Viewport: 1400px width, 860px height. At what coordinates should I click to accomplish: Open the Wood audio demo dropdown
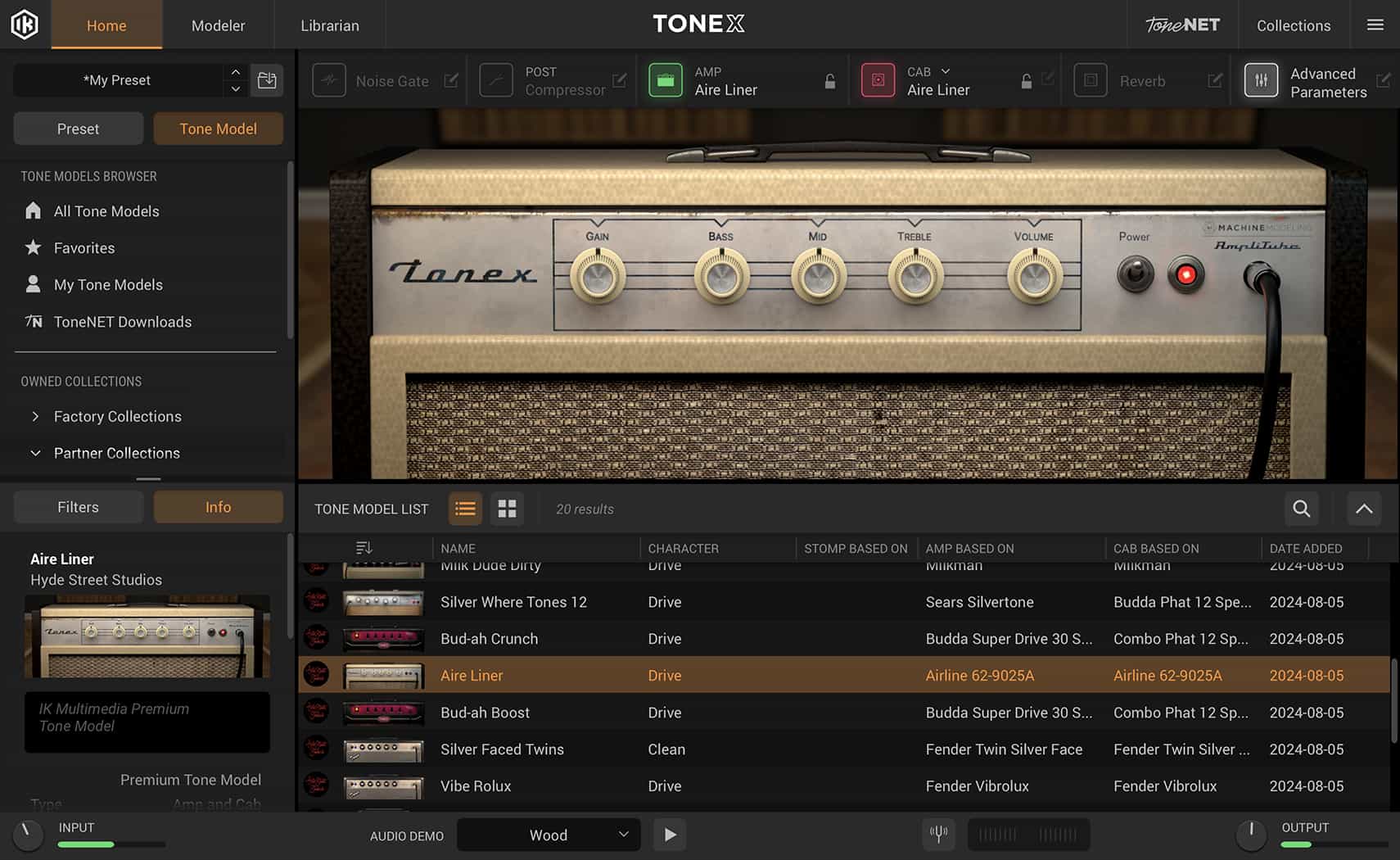[548, 835]
